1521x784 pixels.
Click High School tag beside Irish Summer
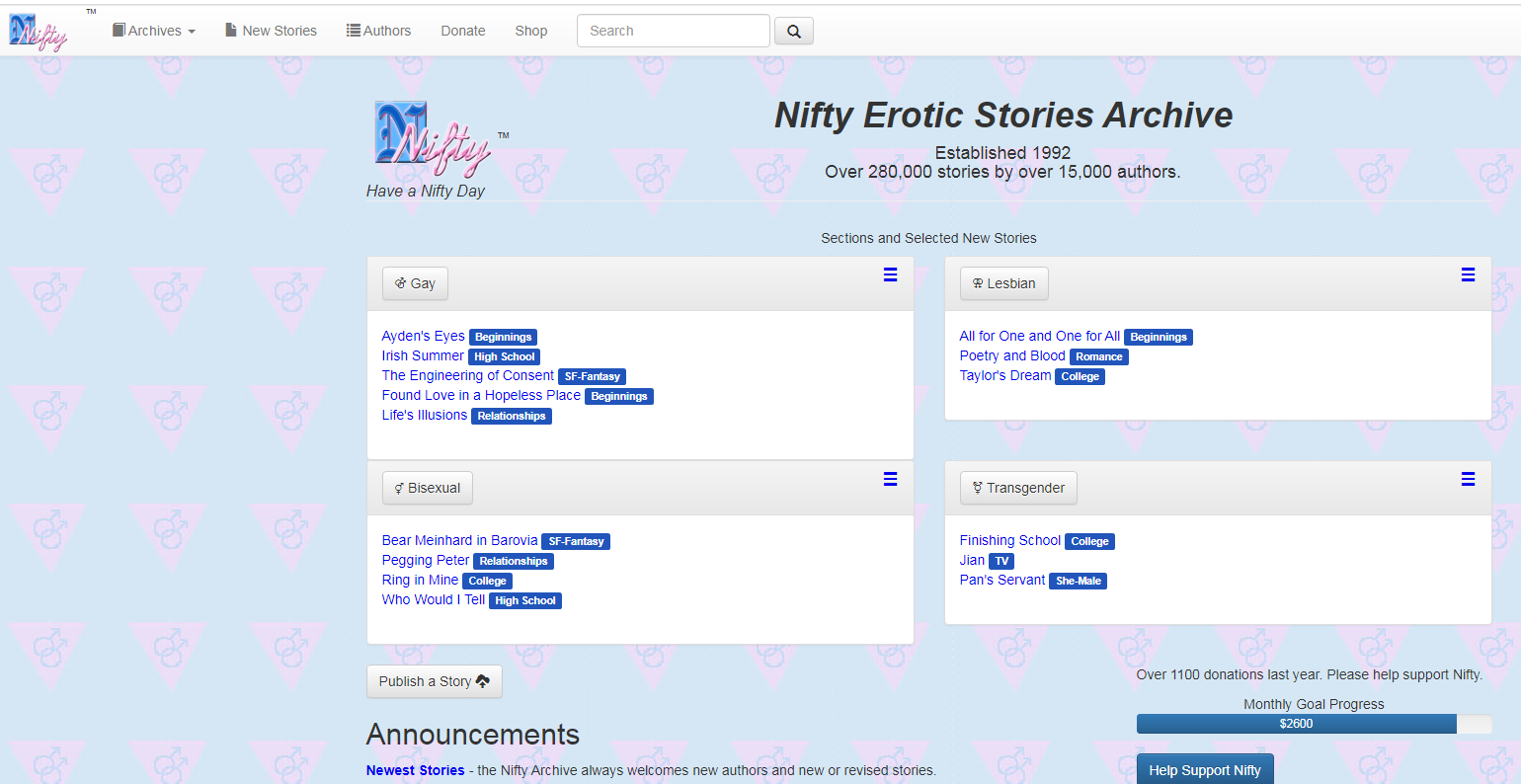tap(504, 356)
